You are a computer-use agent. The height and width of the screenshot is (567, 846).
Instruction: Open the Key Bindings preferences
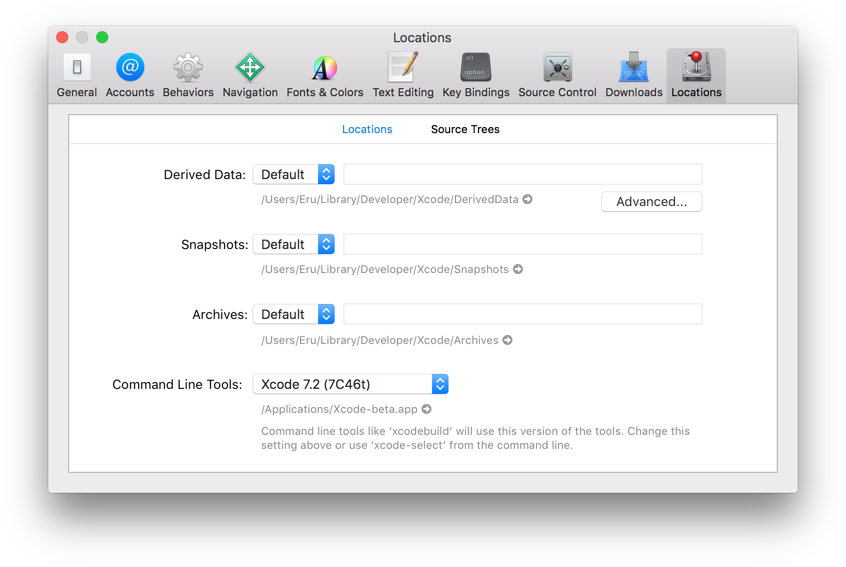(475, 76)
